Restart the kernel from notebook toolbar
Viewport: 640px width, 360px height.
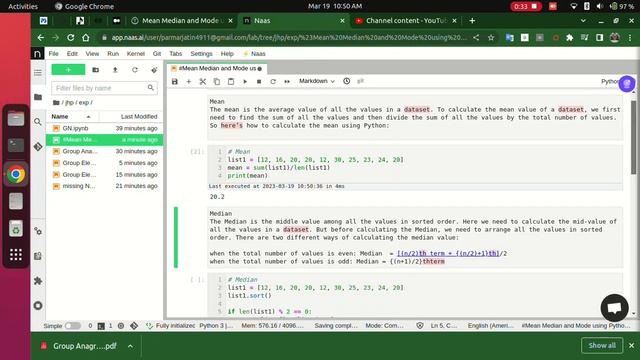pos(273,81)
